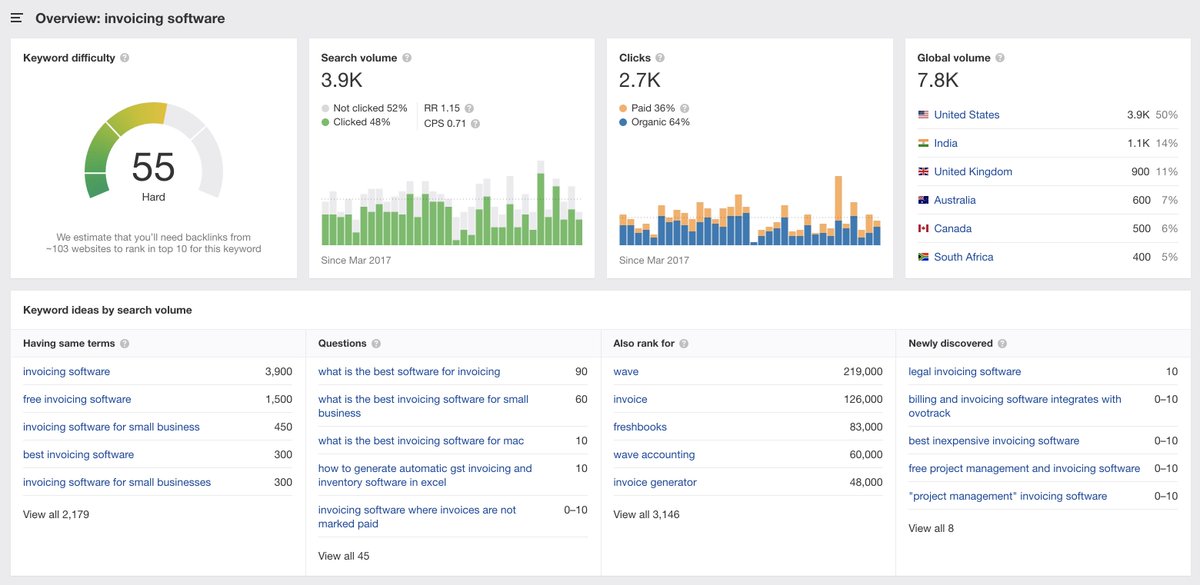
Task: Open the hamburger menu next to Overview
Action: 17,18
